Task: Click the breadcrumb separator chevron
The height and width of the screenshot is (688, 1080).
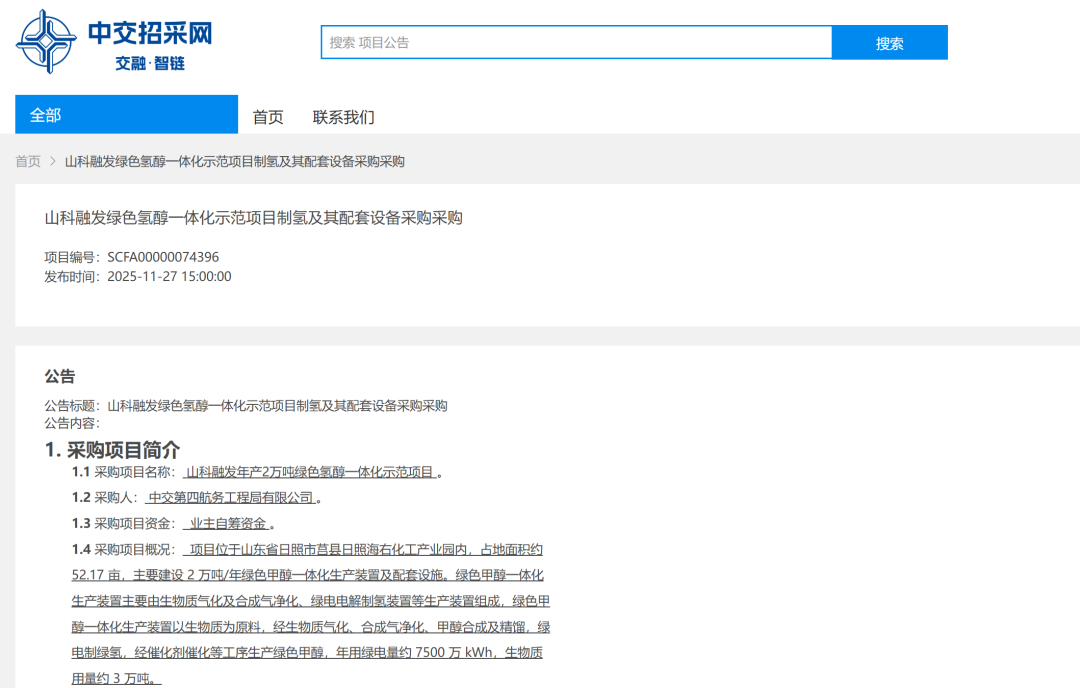Action: pos(50,161)
